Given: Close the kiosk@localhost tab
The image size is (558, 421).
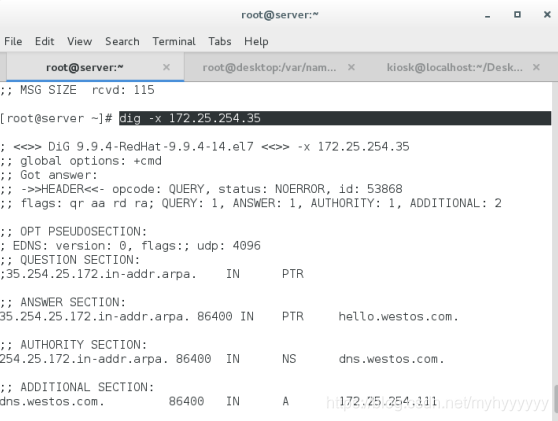Looking at the screenshot, I should pos(536,67).
